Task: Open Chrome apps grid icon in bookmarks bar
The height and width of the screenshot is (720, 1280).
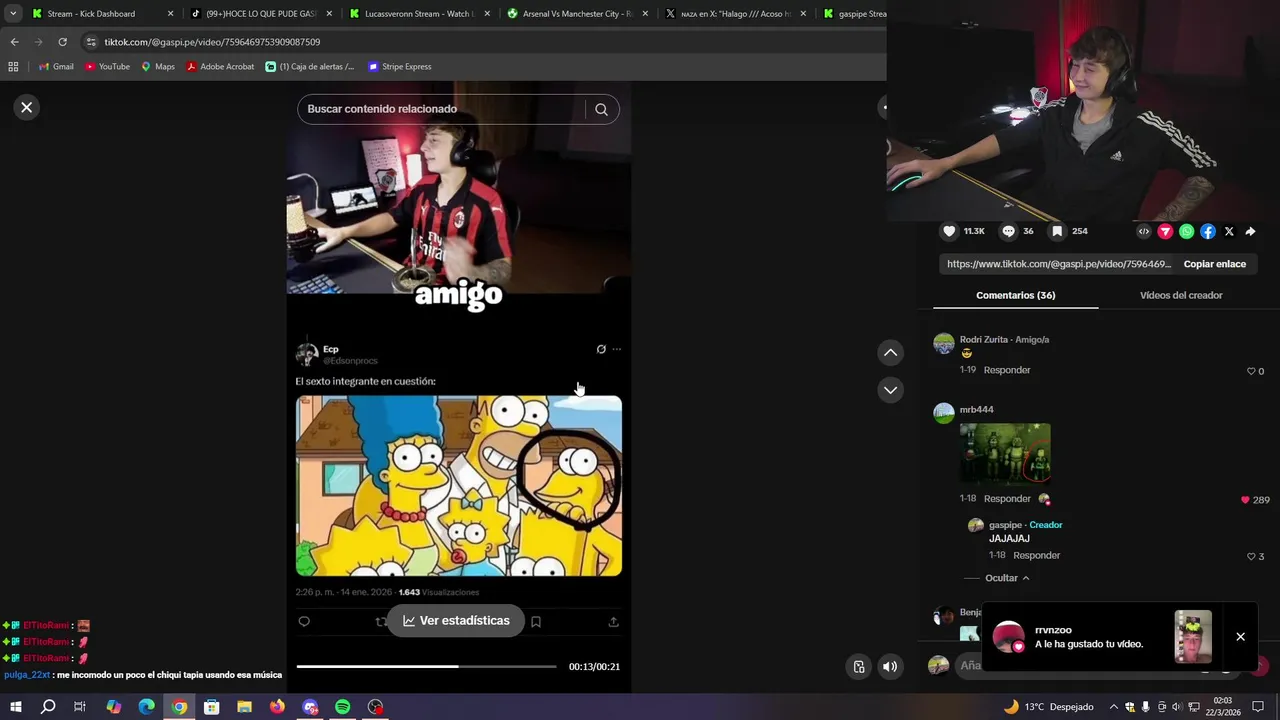Action: tap(13, 67)
